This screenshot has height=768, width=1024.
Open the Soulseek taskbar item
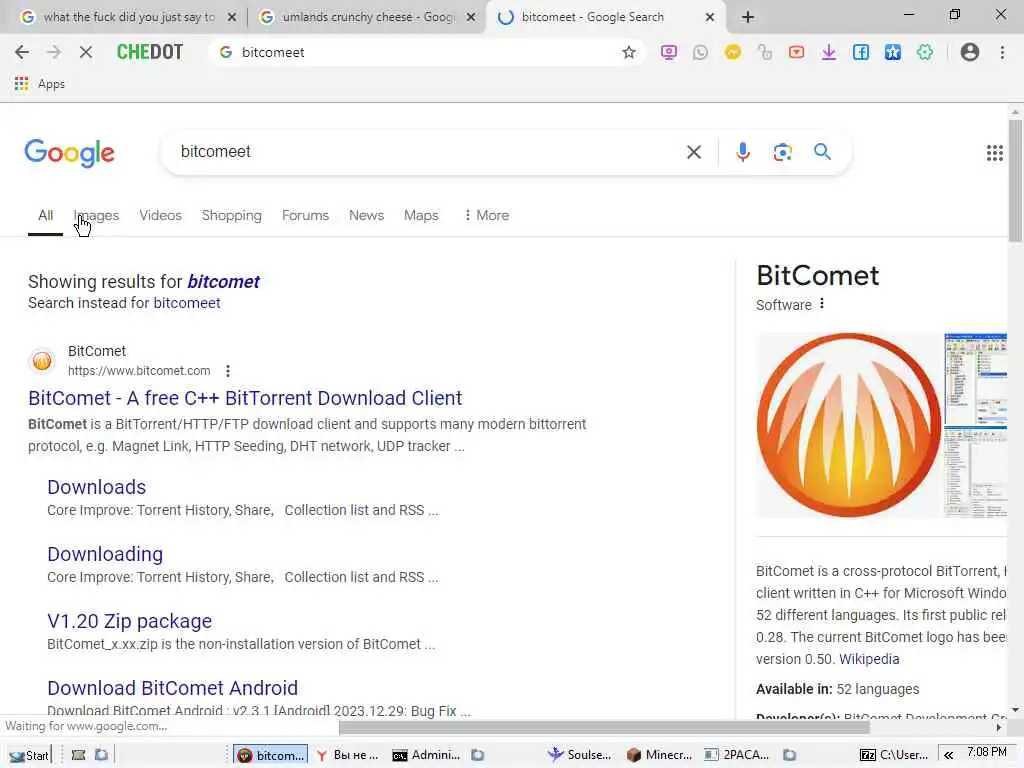[579, 755]
